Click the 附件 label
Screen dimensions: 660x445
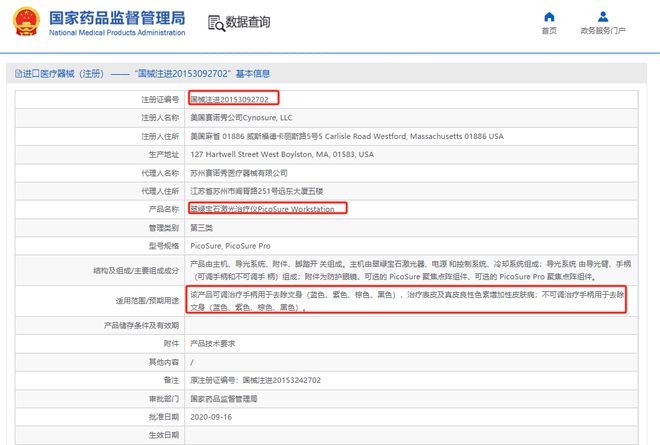(171, 344)
